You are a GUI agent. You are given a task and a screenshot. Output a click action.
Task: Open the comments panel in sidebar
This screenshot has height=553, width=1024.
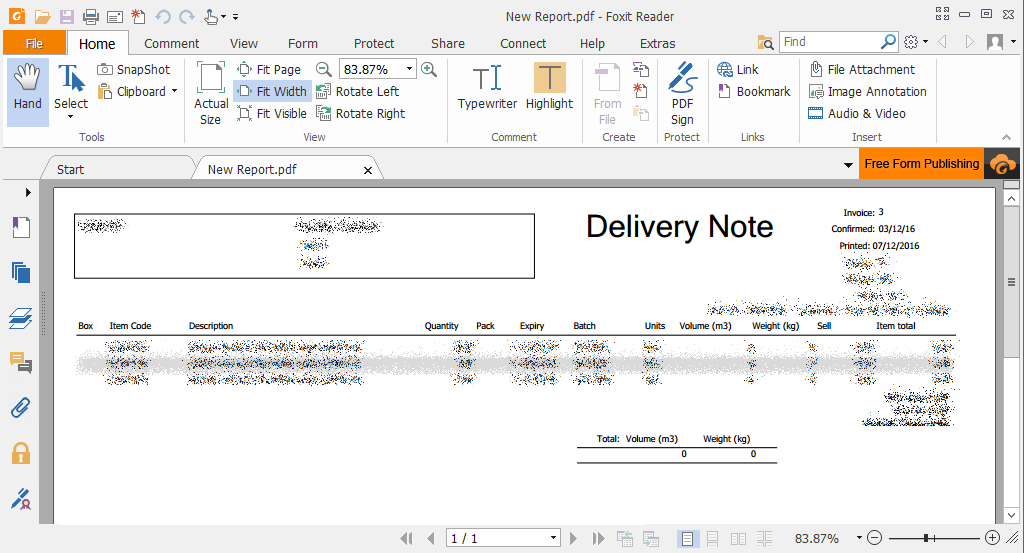pyautogui.click(x=20, y=362)
